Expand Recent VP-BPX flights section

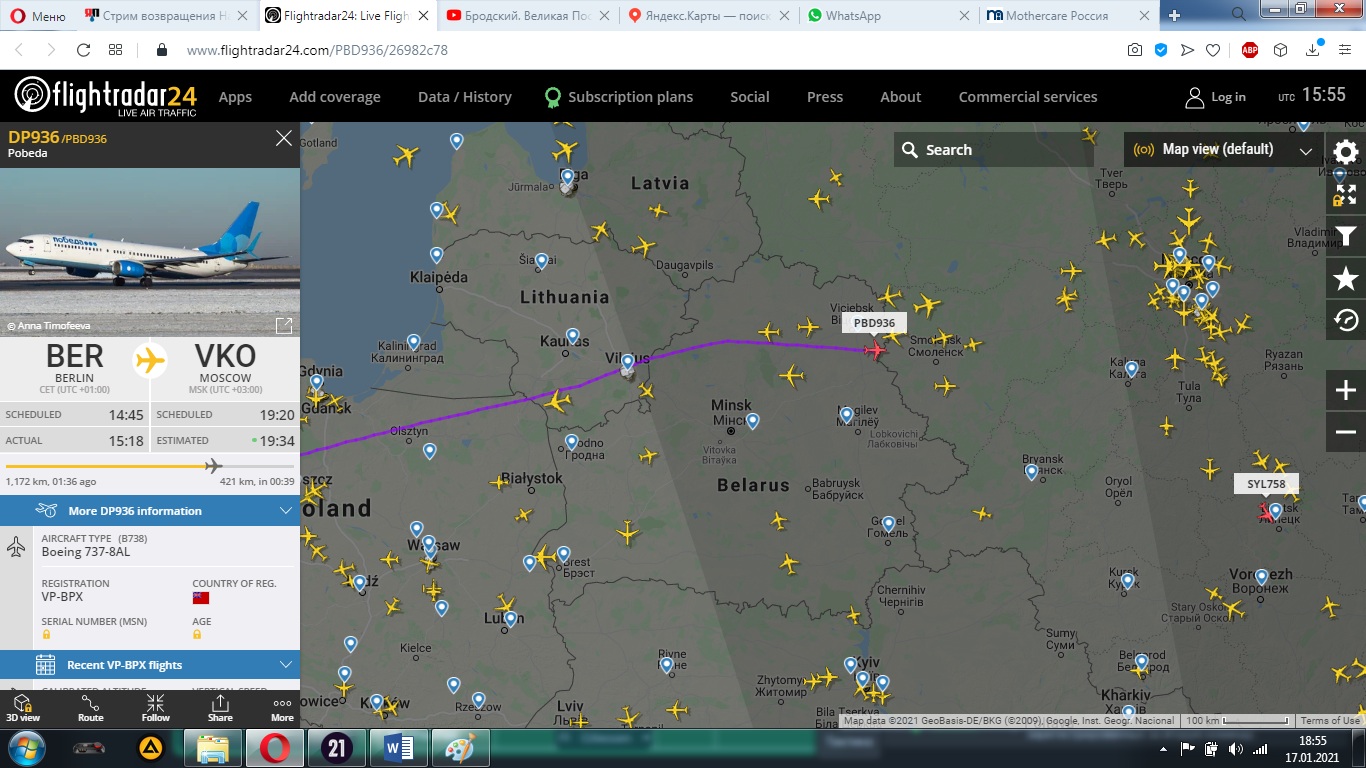point(150,665)
